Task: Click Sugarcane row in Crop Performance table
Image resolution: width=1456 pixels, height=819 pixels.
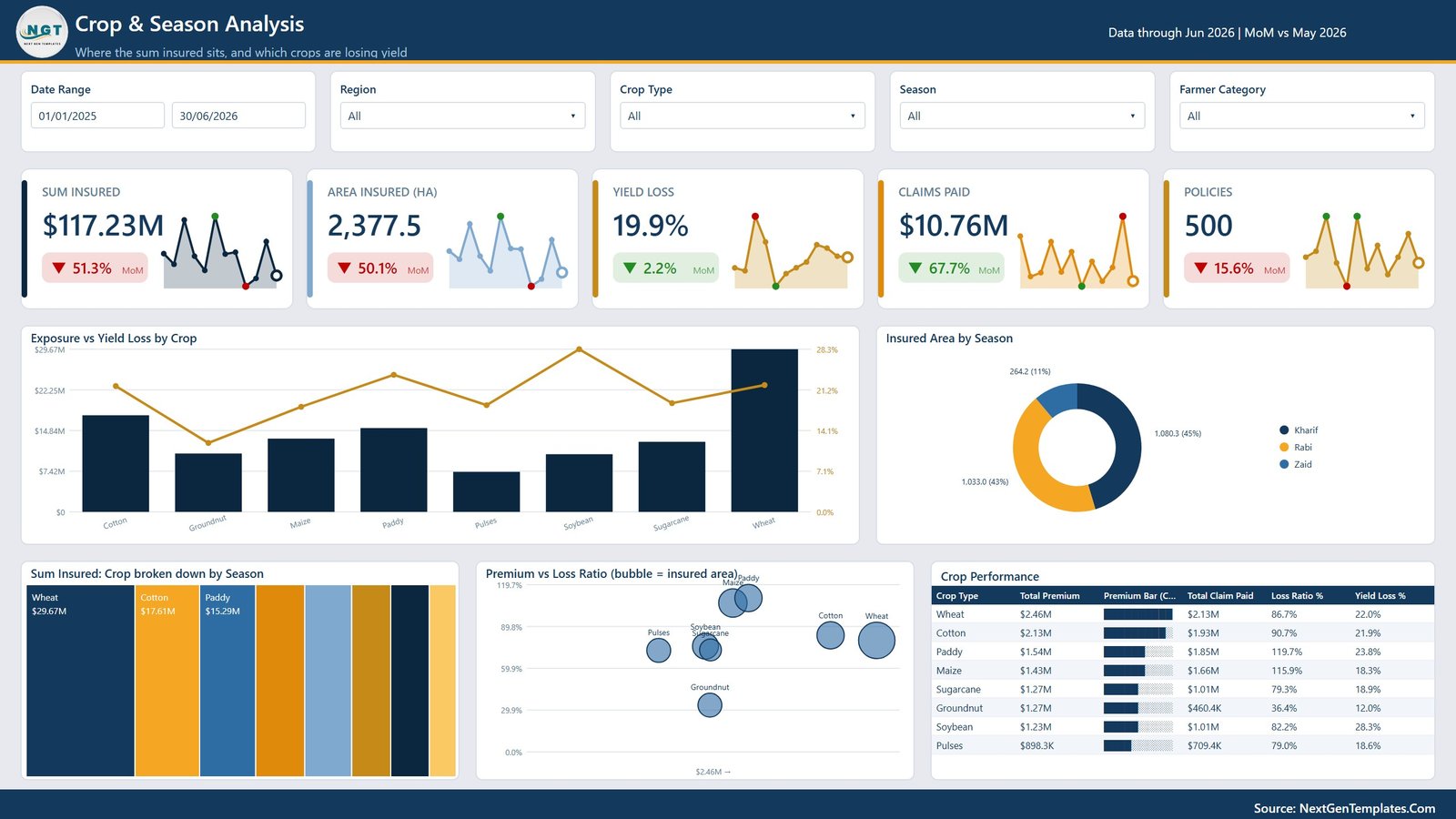Action: click(1182, 690)
